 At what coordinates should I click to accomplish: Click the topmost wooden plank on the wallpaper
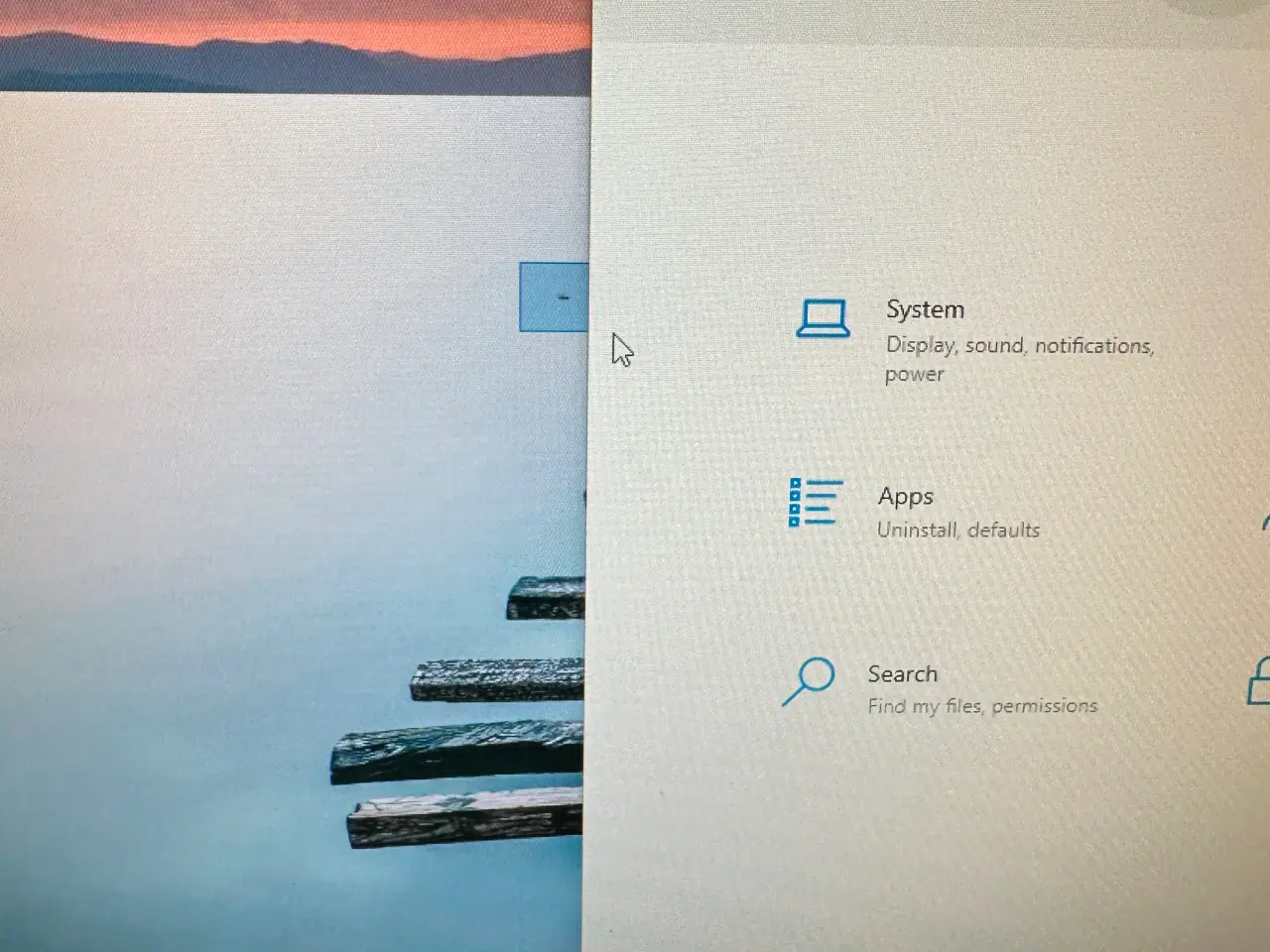[546, 598]
